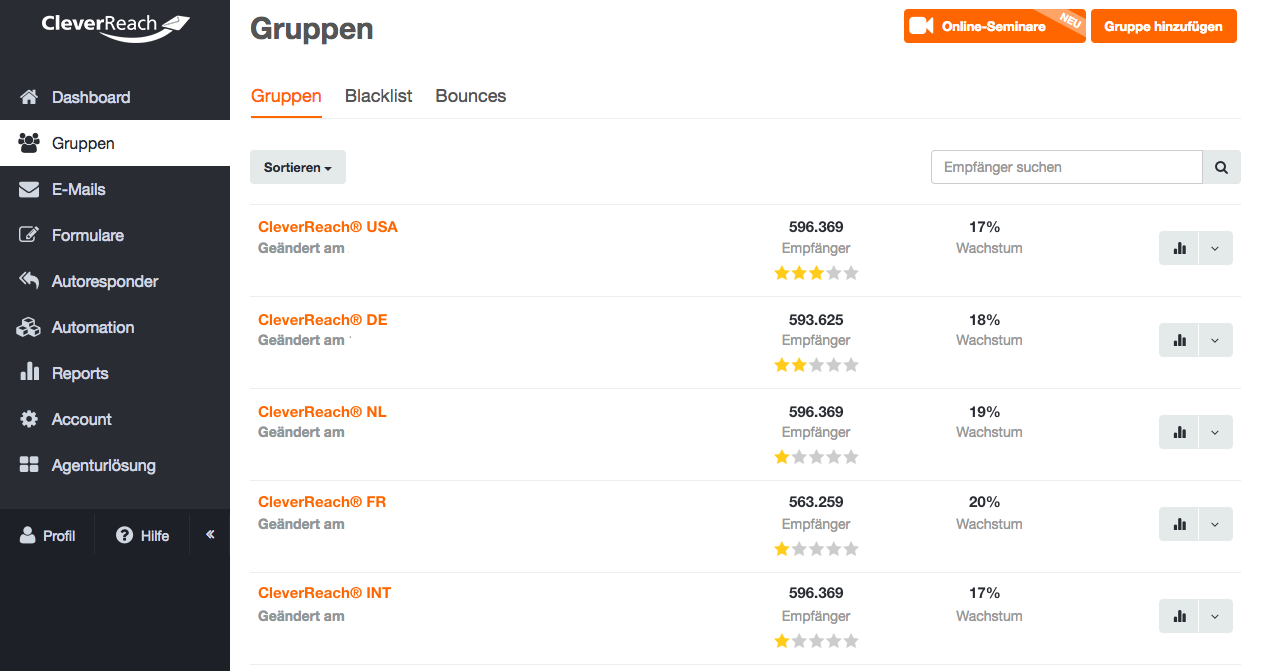Expand options dropdown for CleverReach® INT
1278x671 pixels.
coord(1215,616)
